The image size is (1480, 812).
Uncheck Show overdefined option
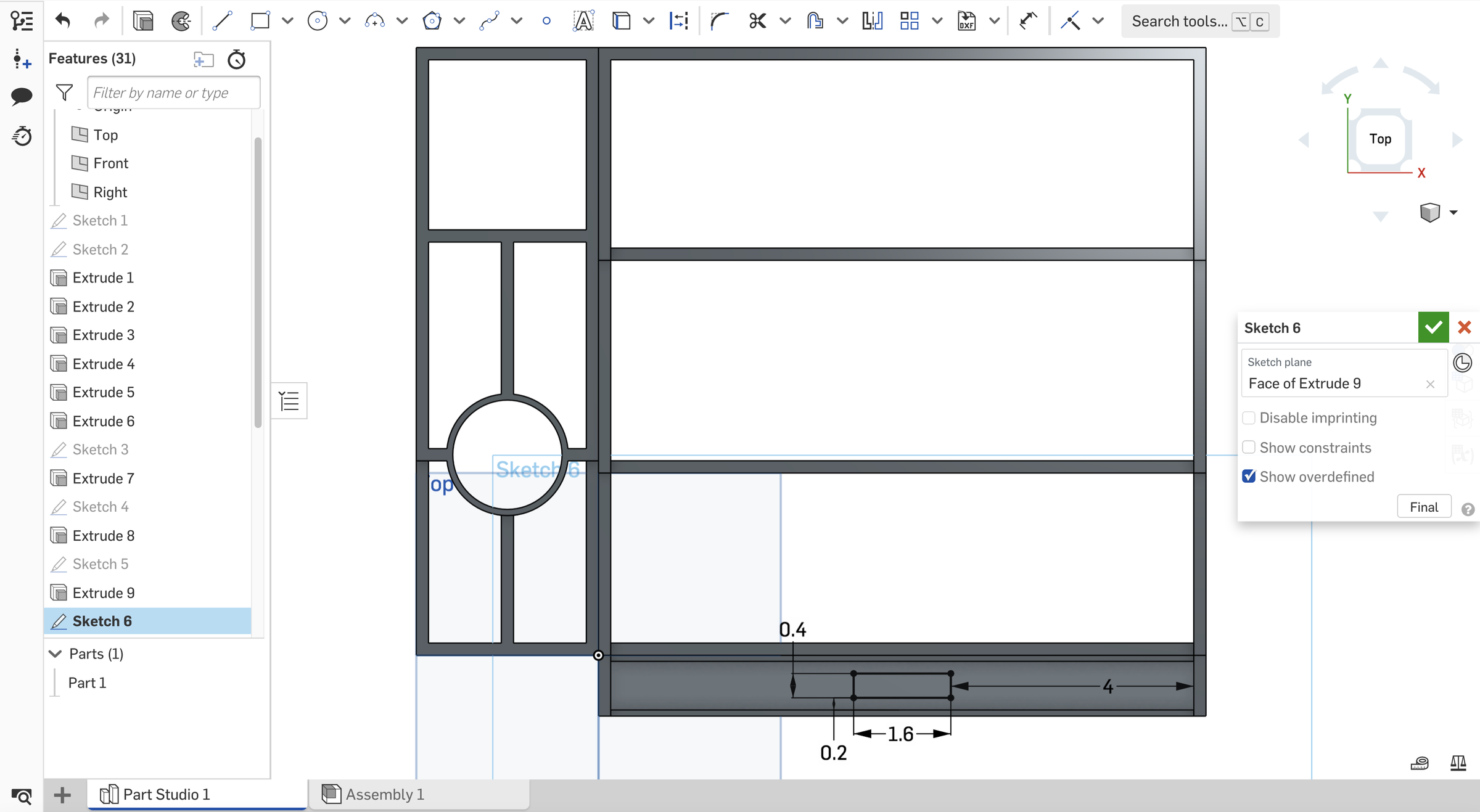(x=1249, y=476)
